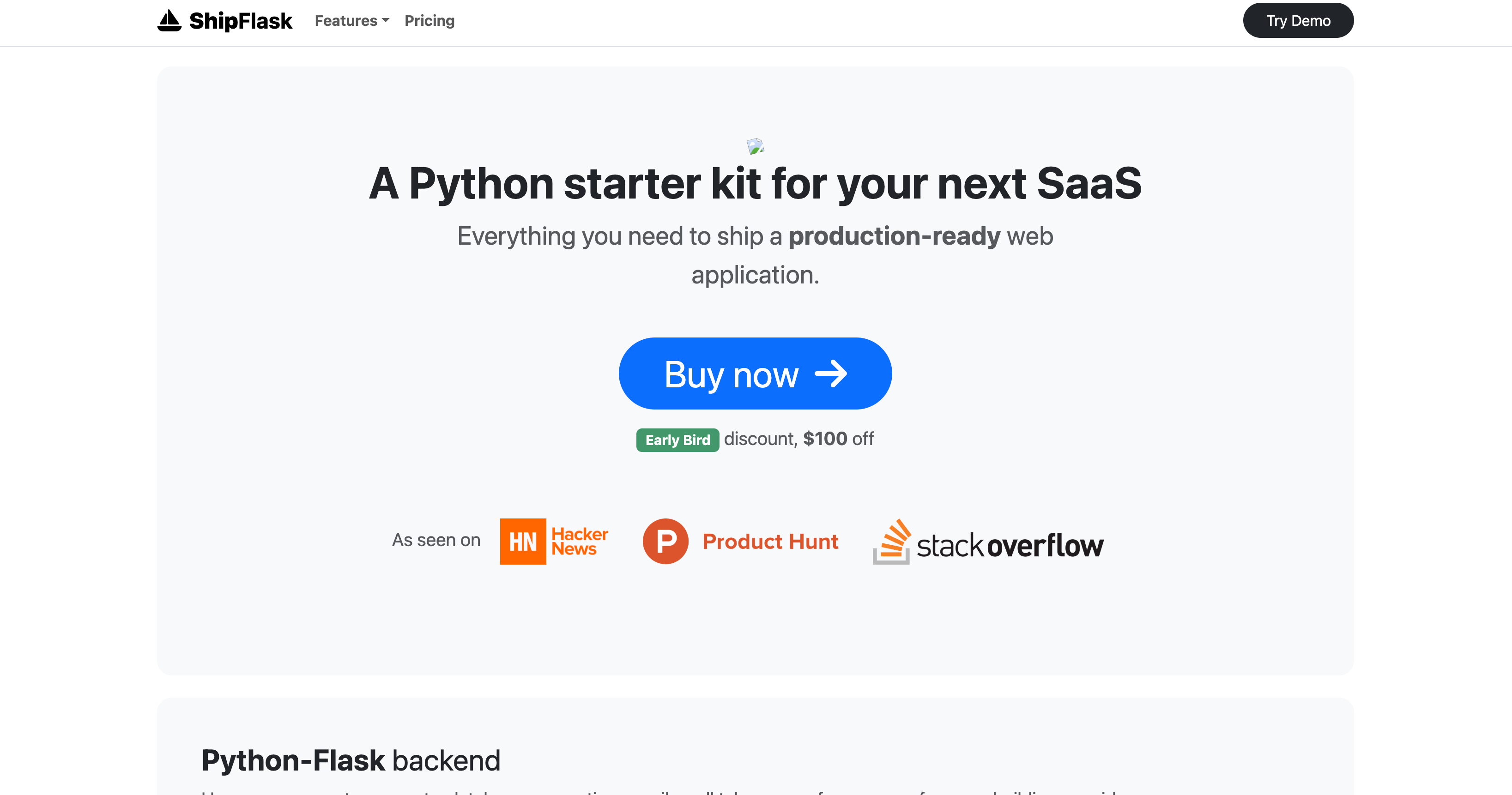Click the 'As seen on' label

tap(436, 540)
